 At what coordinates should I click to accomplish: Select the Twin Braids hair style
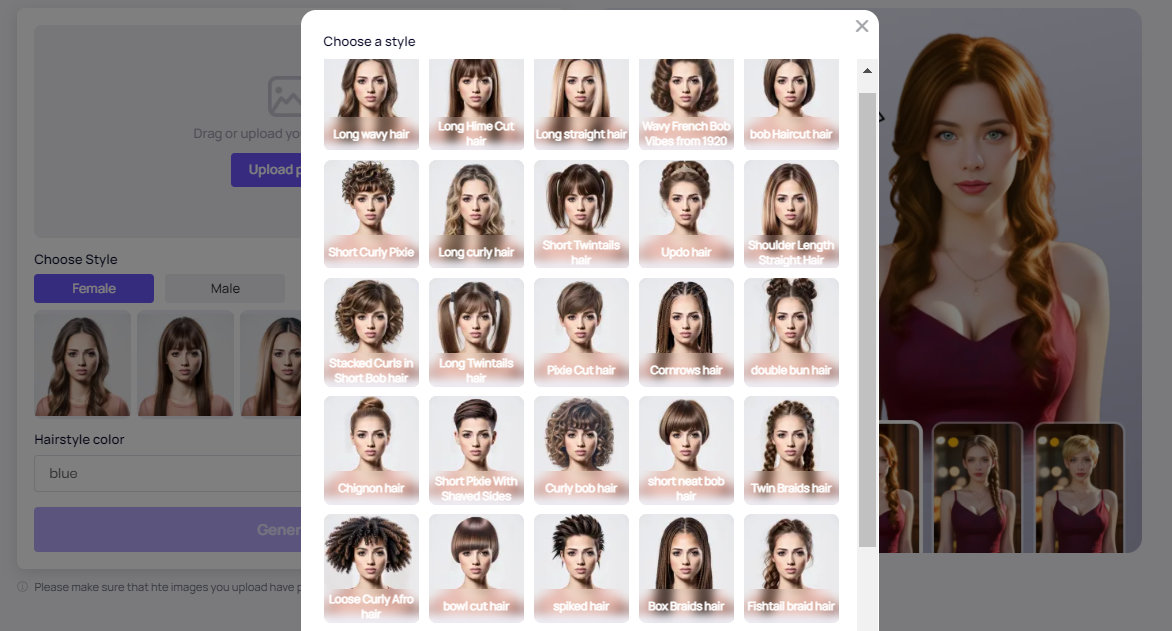(791, 449)
